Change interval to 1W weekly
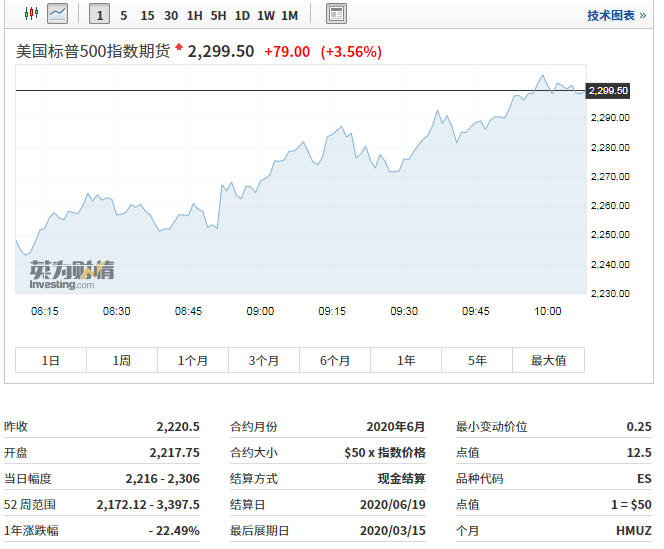This screenshot has width=664, height=549. point(266,15)
